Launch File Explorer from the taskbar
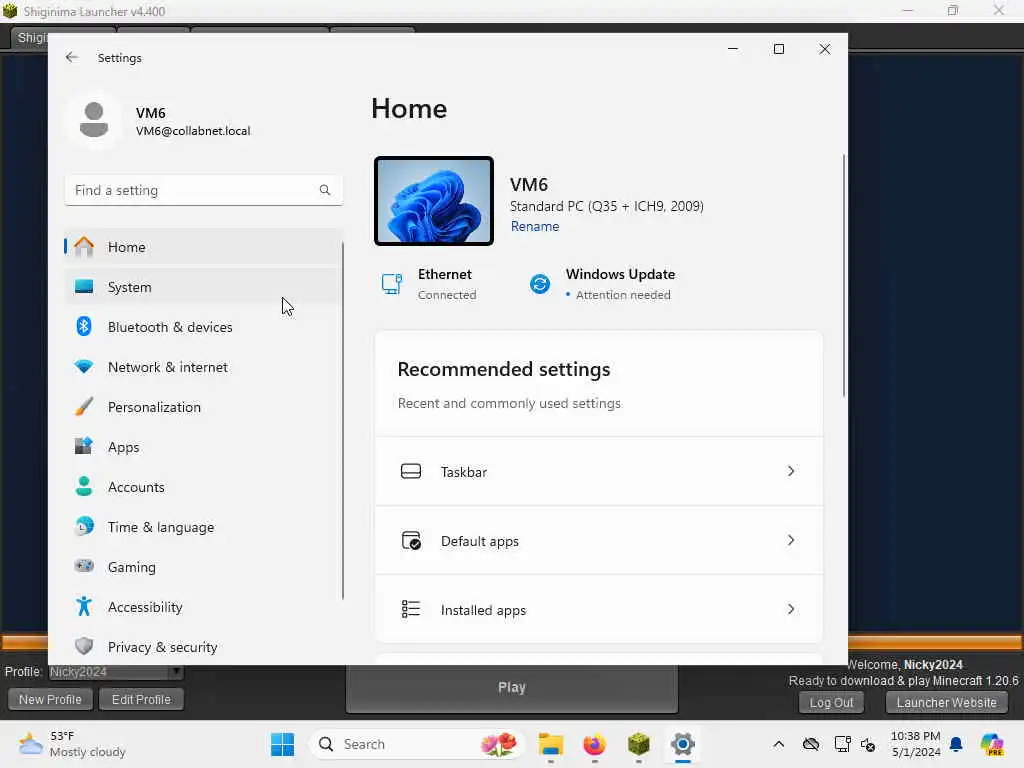 point(551,744)
